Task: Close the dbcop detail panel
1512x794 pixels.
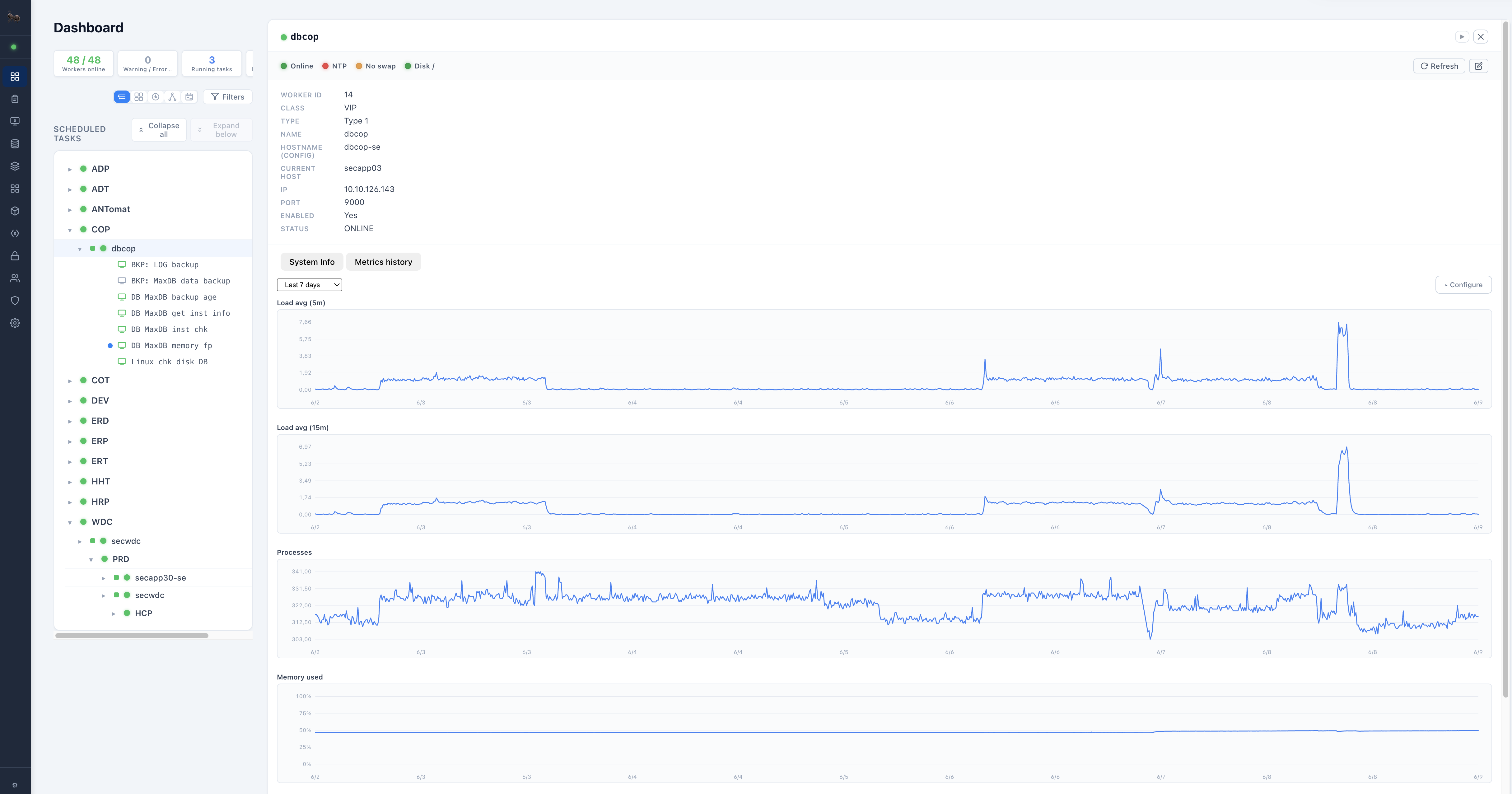Action: pos(1481,36)
